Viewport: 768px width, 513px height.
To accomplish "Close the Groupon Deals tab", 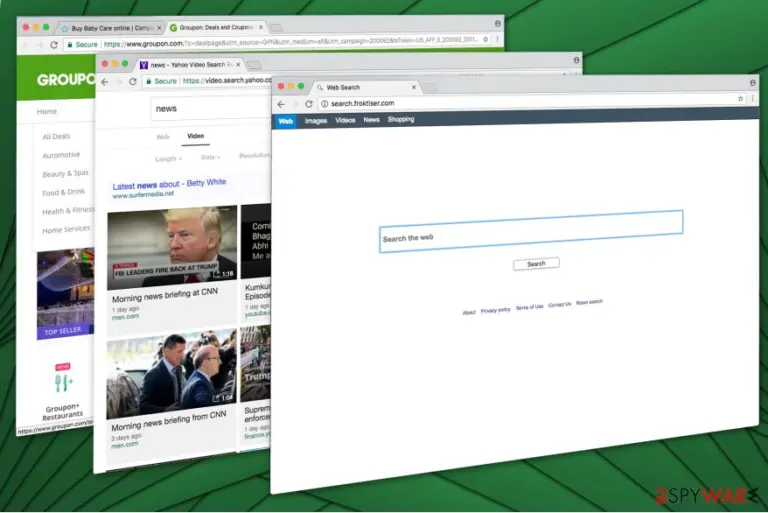I will click(x=261, y=27).
